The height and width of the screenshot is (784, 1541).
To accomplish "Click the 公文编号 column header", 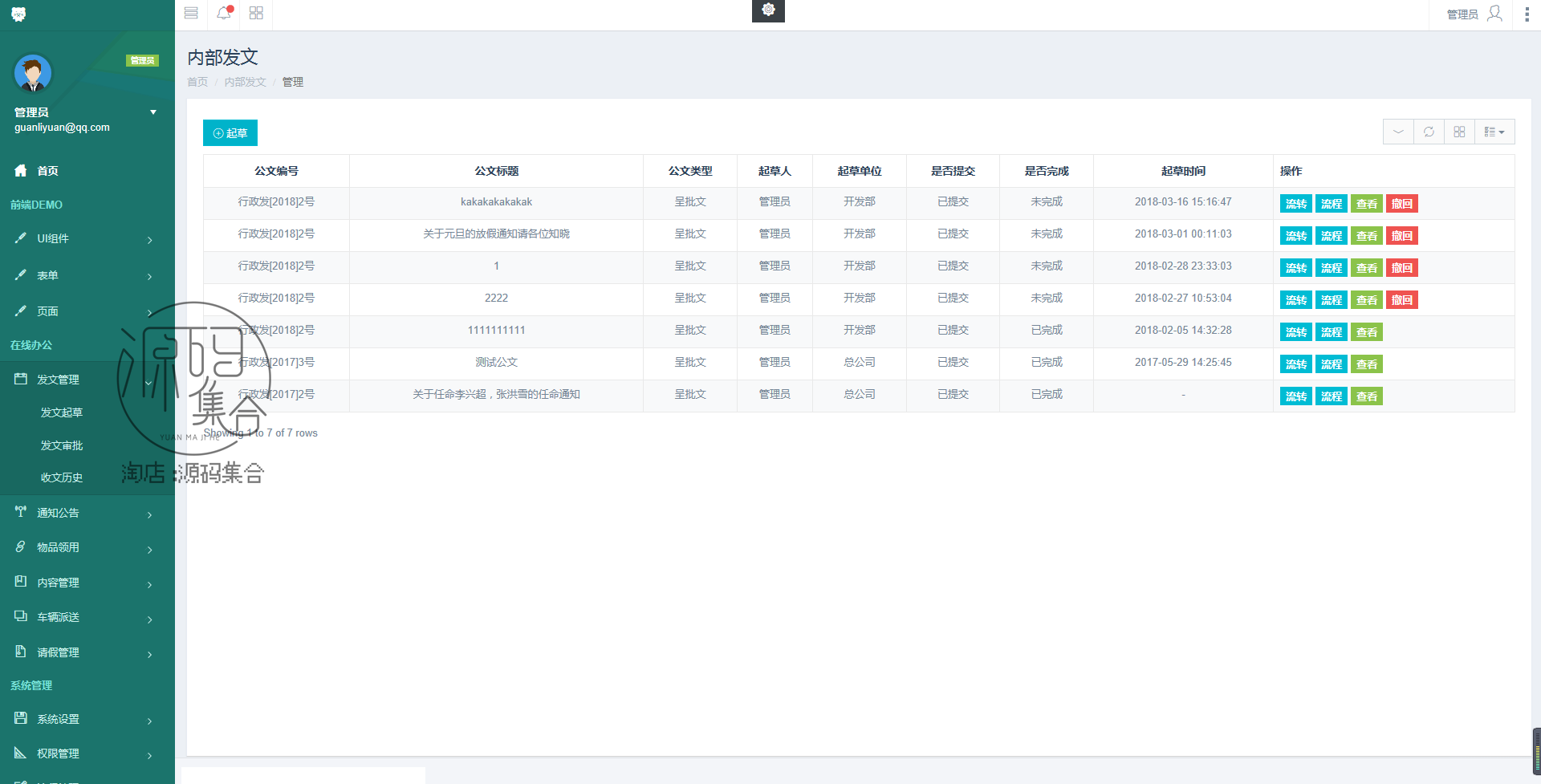I will 276,171.
